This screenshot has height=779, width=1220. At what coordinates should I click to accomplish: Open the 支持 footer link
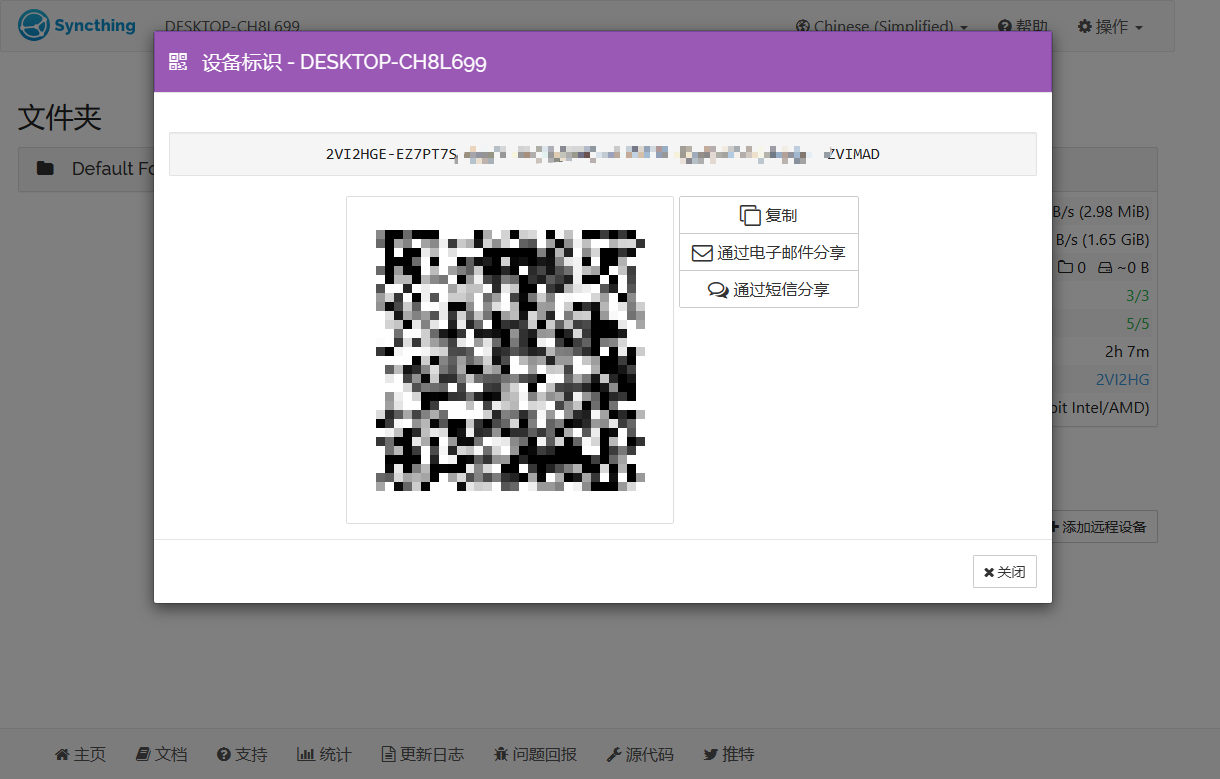pos(242,754)
